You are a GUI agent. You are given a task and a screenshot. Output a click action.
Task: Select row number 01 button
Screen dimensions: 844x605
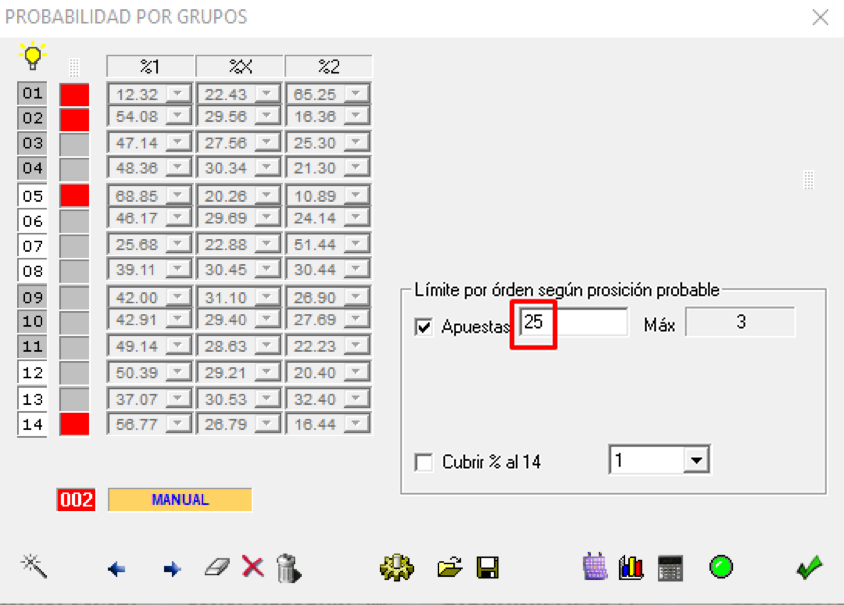pos(32,94)
